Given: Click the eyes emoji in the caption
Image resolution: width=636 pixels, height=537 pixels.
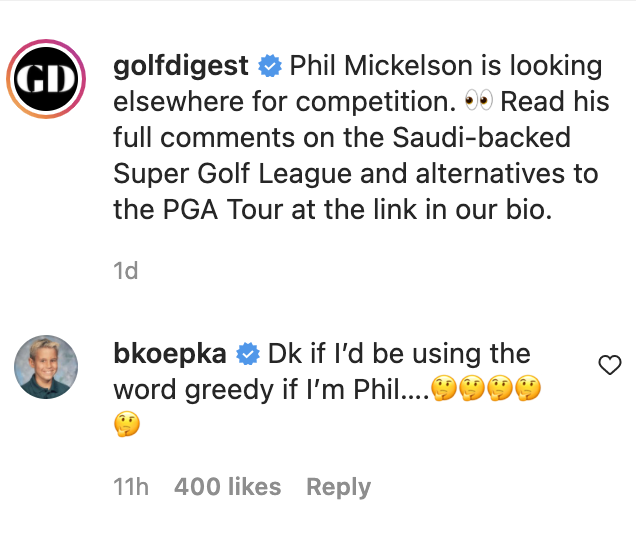Looking at the screenshot, I should tap(480, 104).
